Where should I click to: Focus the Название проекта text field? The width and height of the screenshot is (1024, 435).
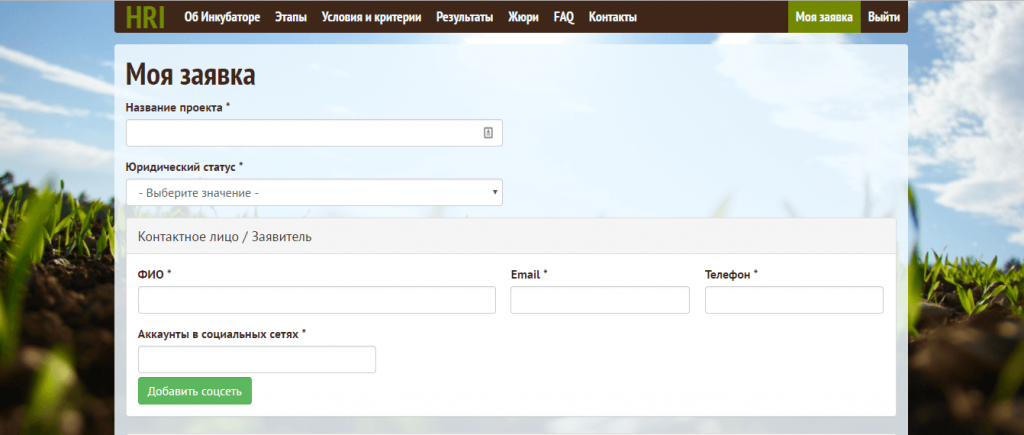(x=300, y=133)
